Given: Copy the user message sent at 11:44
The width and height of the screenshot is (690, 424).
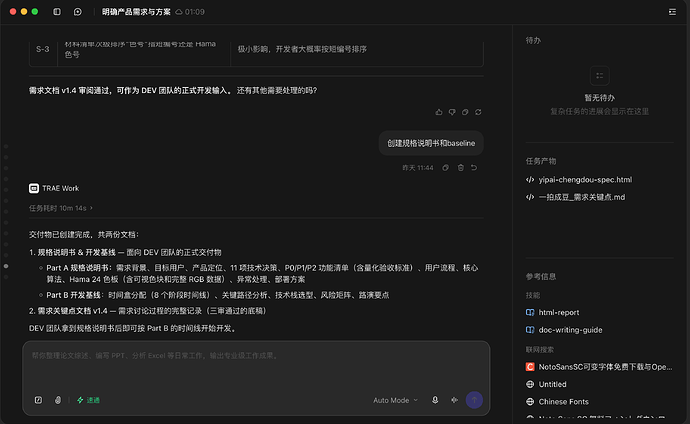Looking at the screenshot, I should tap(445, 168).
